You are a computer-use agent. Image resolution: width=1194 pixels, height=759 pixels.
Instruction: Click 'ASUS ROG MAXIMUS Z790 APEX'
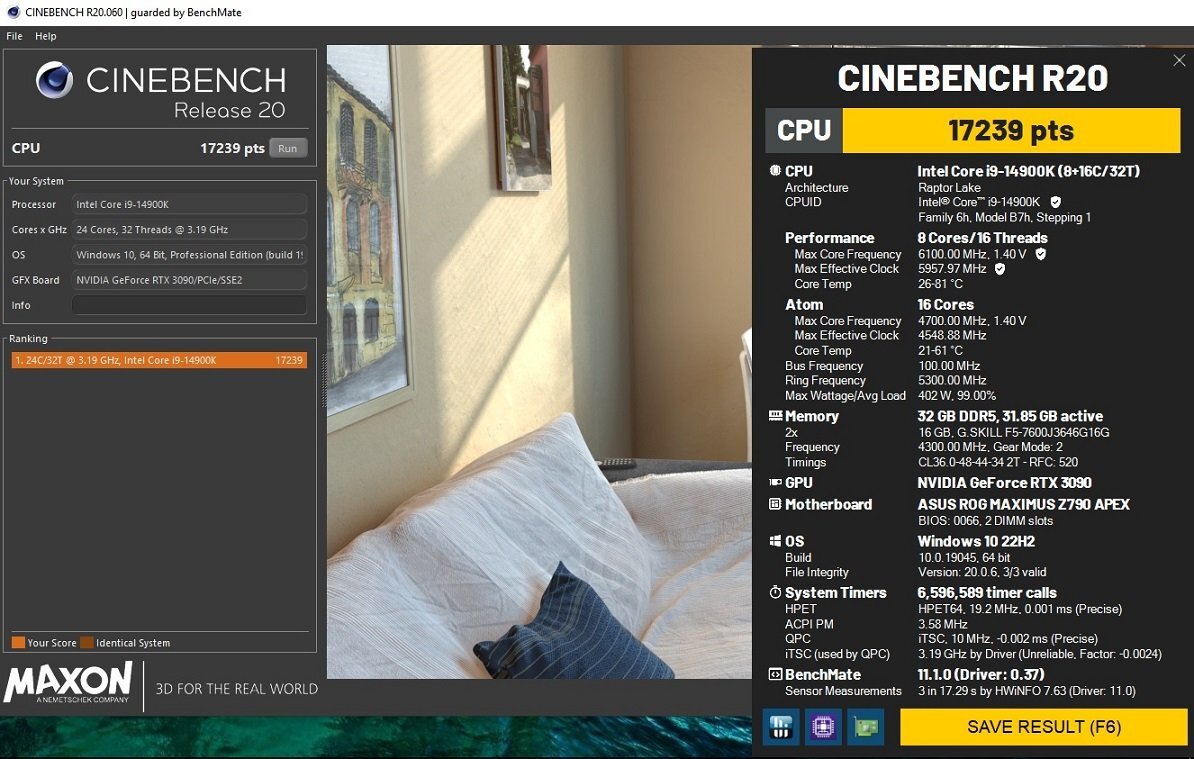(x=1023, y=505)
